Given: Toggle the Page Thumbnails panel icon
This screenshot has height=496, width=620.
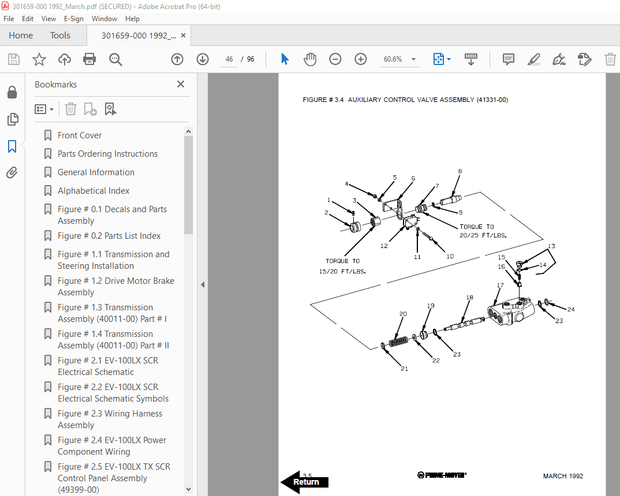Looking at the screenshot, I should tap(12, 119).
